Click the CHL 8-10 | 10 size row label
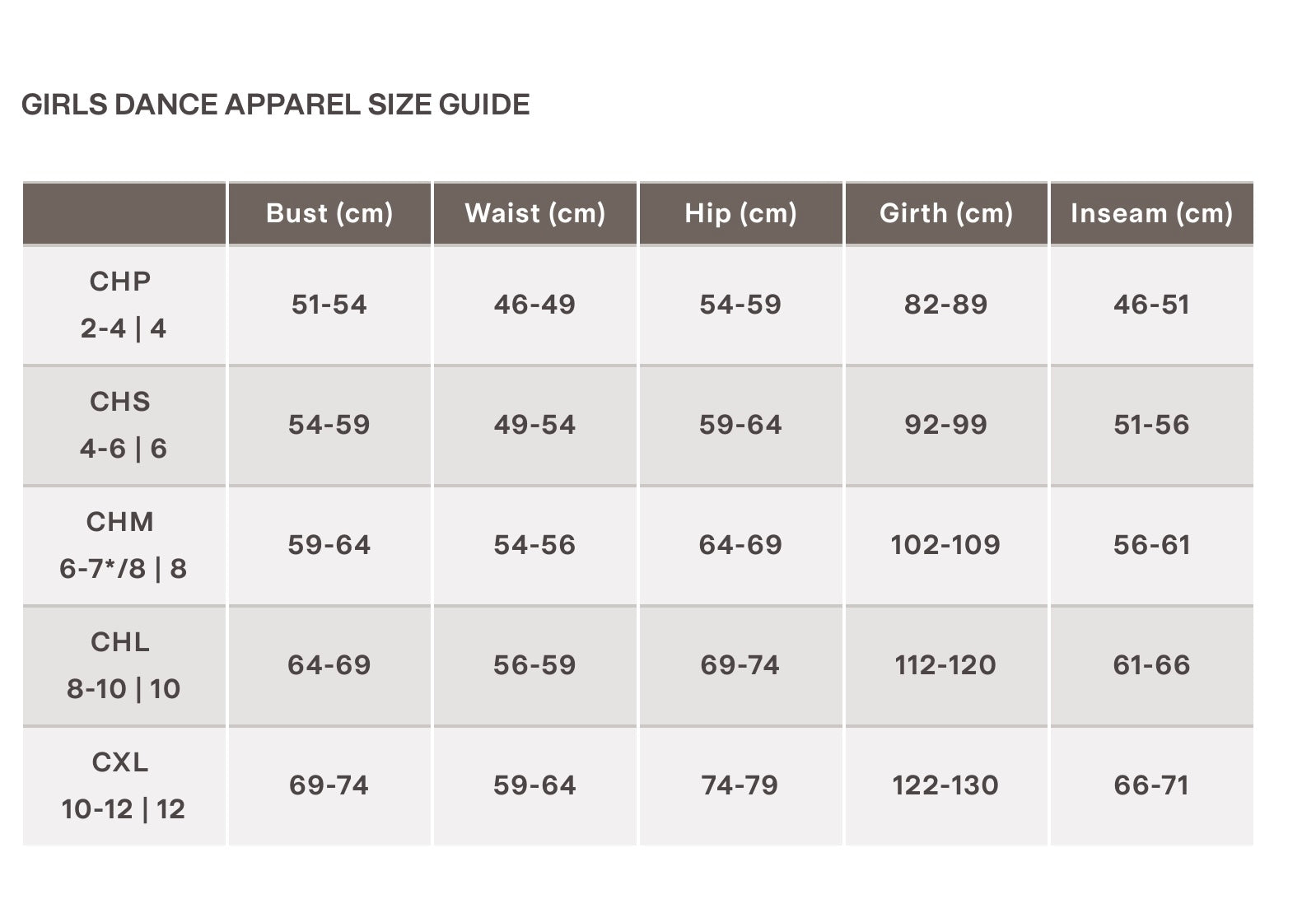Viewport: 1316px width, 913px height. pyautogui.click(x=123, y=665)
